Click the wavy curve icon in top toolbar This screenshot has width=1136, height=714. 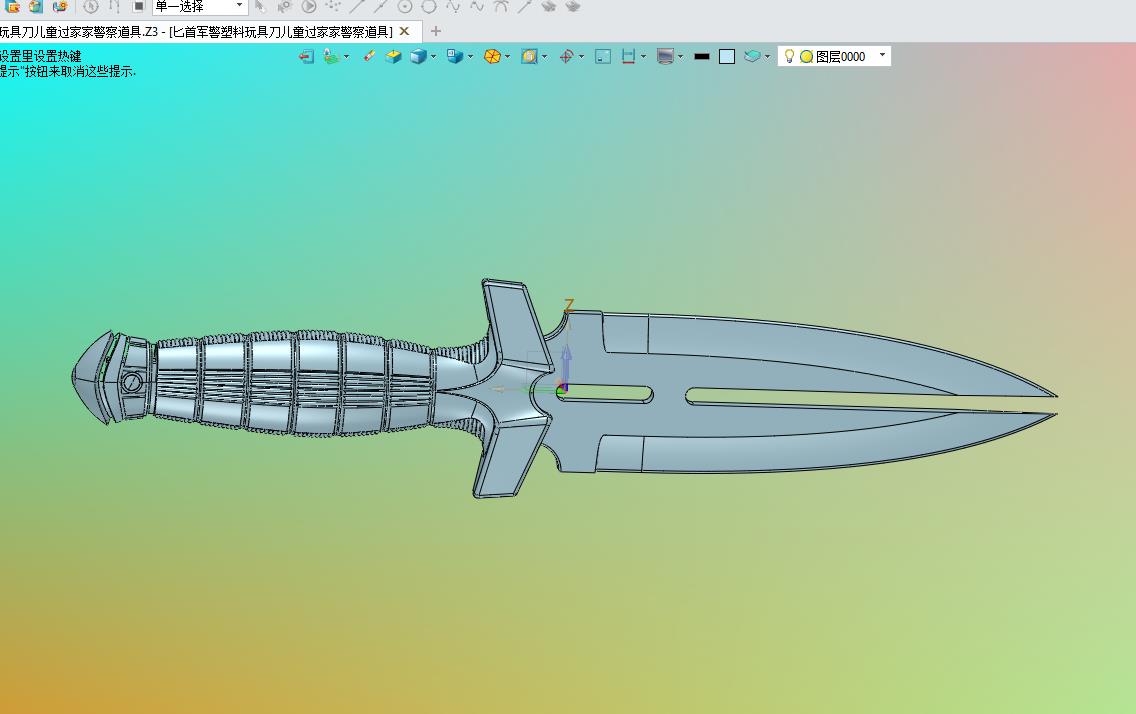[x=454, y=7]
